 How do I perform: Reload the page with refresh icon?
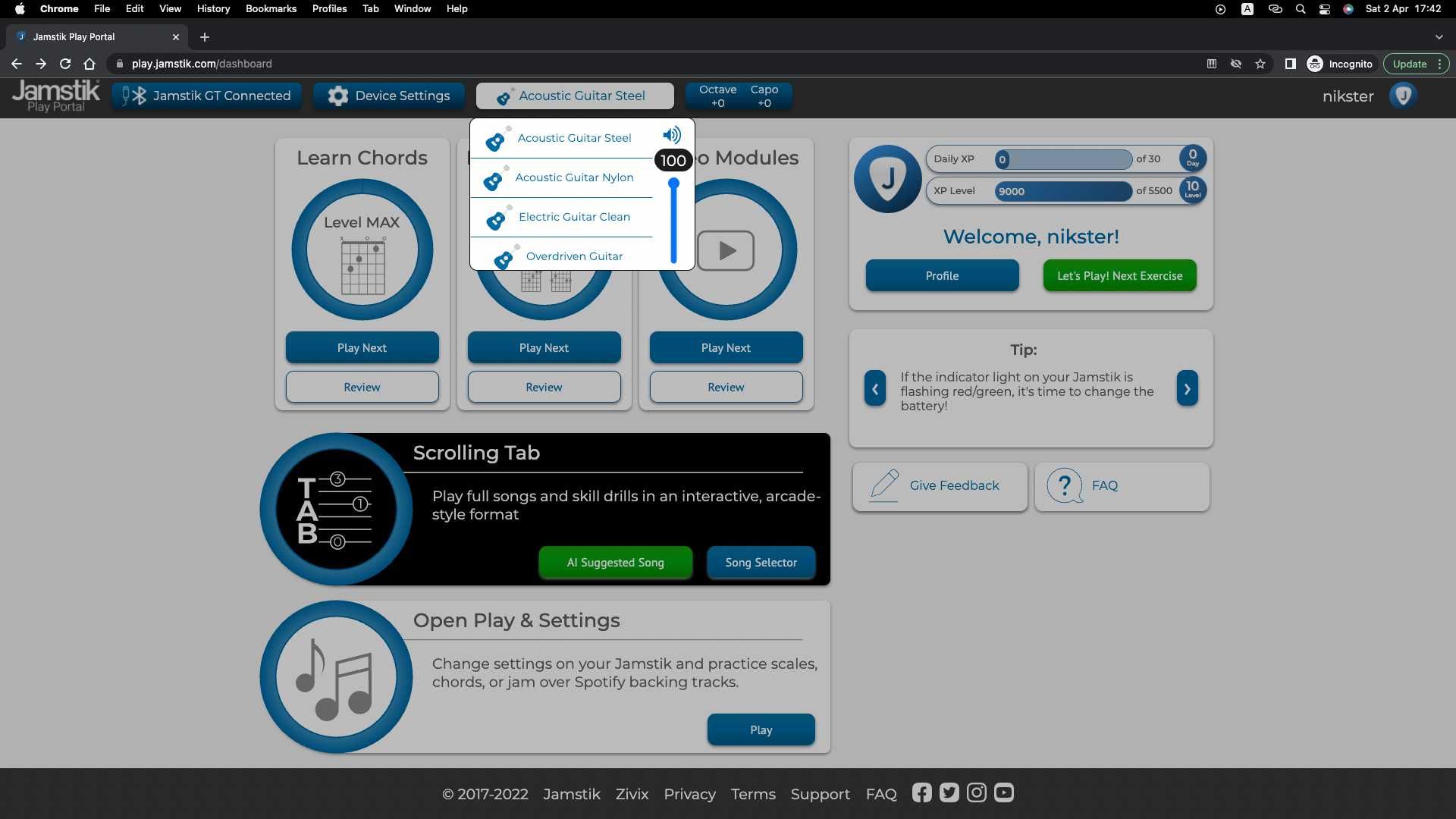(65, 64)
